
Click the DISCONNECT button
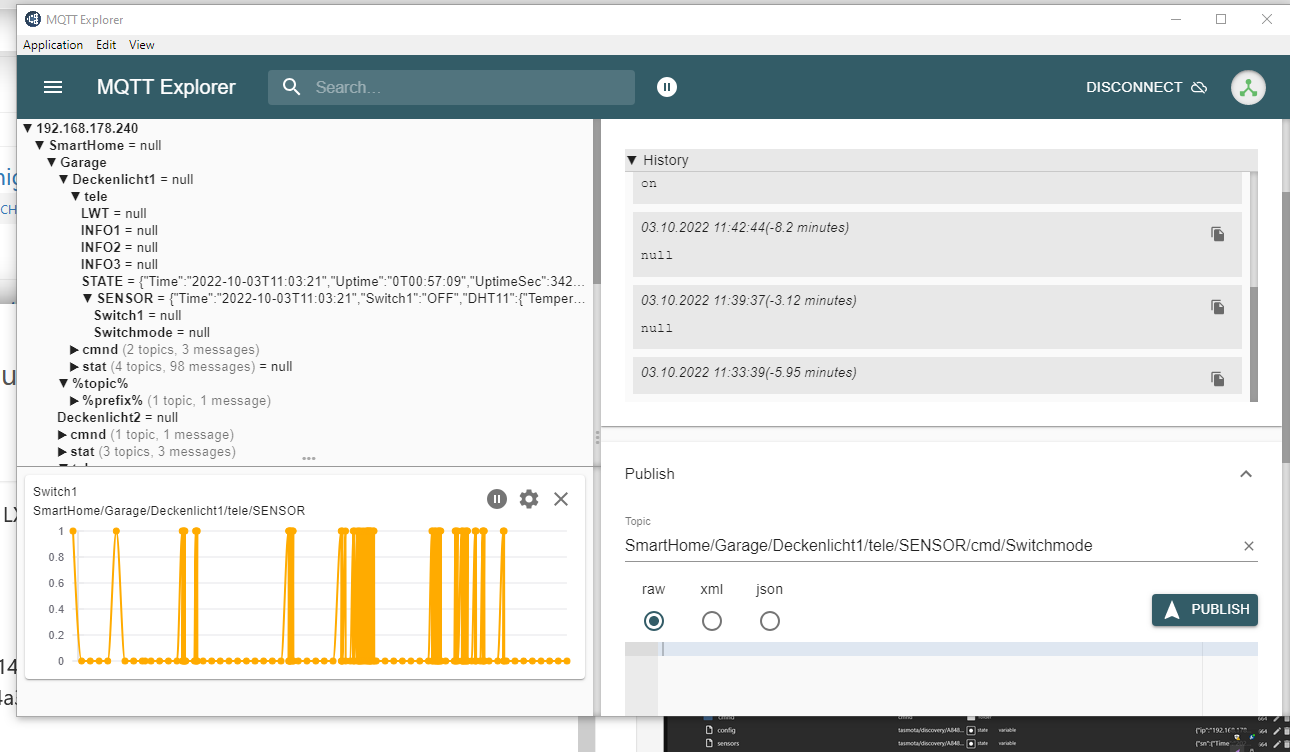click(1147, 87)
